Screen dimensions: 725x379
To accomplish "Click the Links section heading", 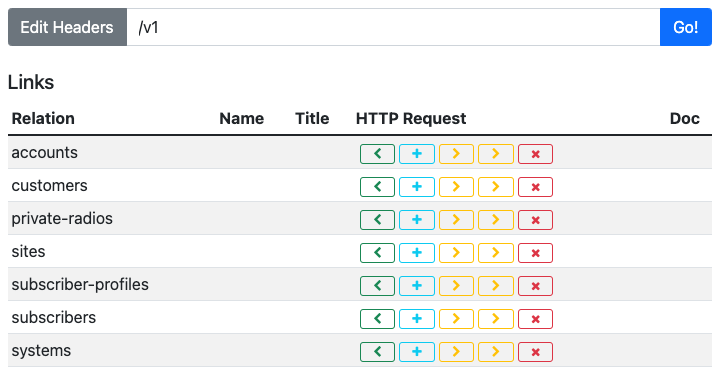I will [x=31, y=82].
